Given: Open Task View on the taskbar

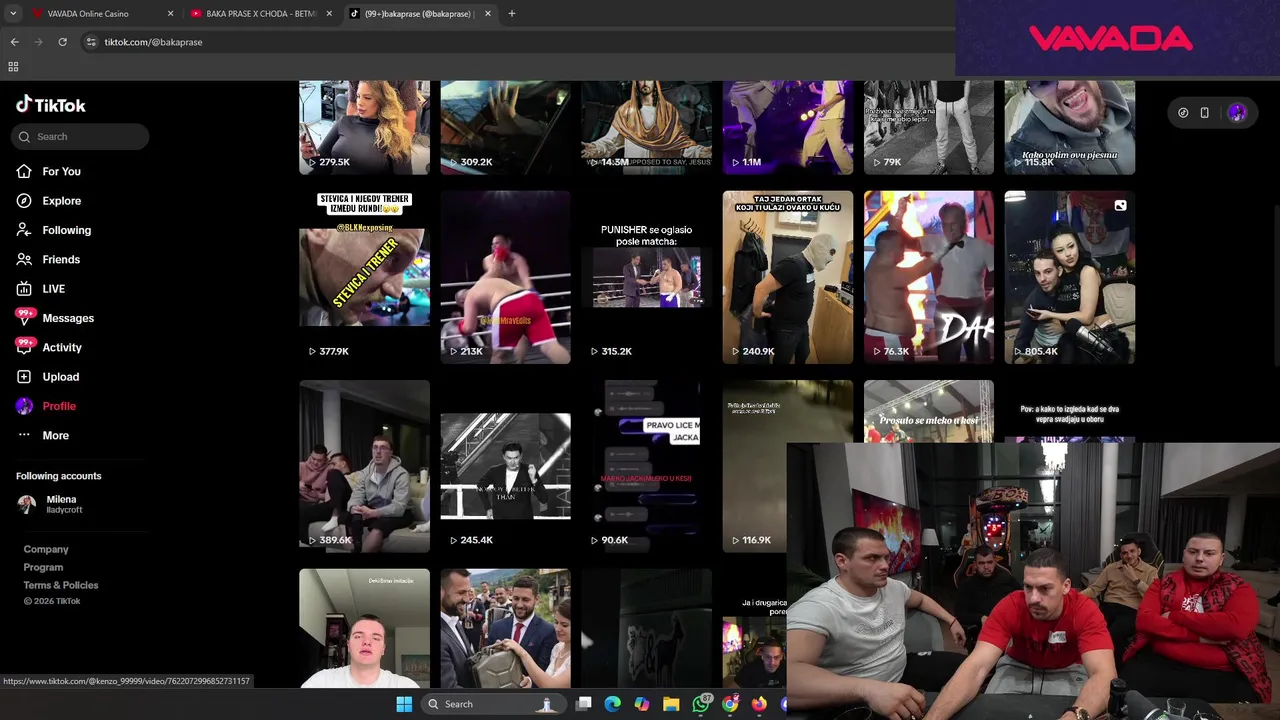Looking at the screenshot, I should point(584,704).
